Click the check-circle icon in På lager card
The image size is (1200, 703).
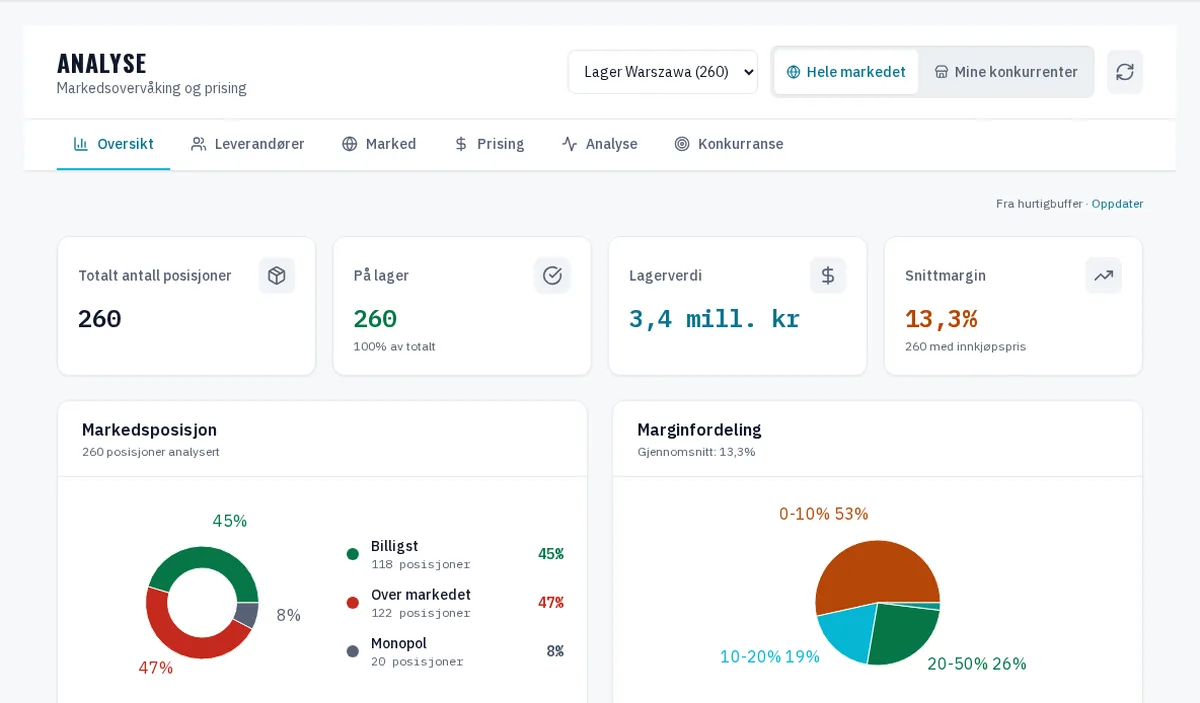552,275
